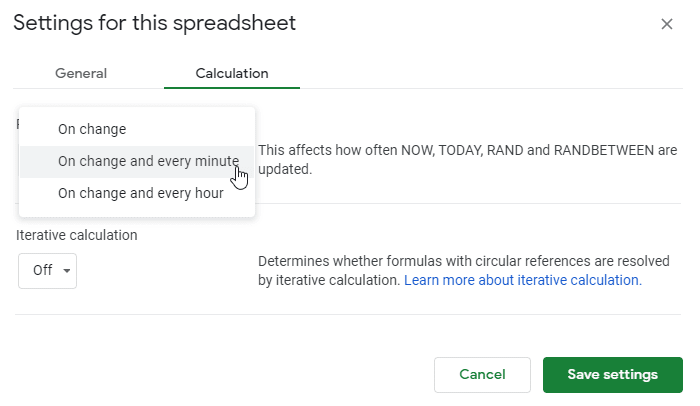Click the "updated." text under recalculation description
Image resolution: width=700 pixels, height=406 pixels.
pos(285,170)
